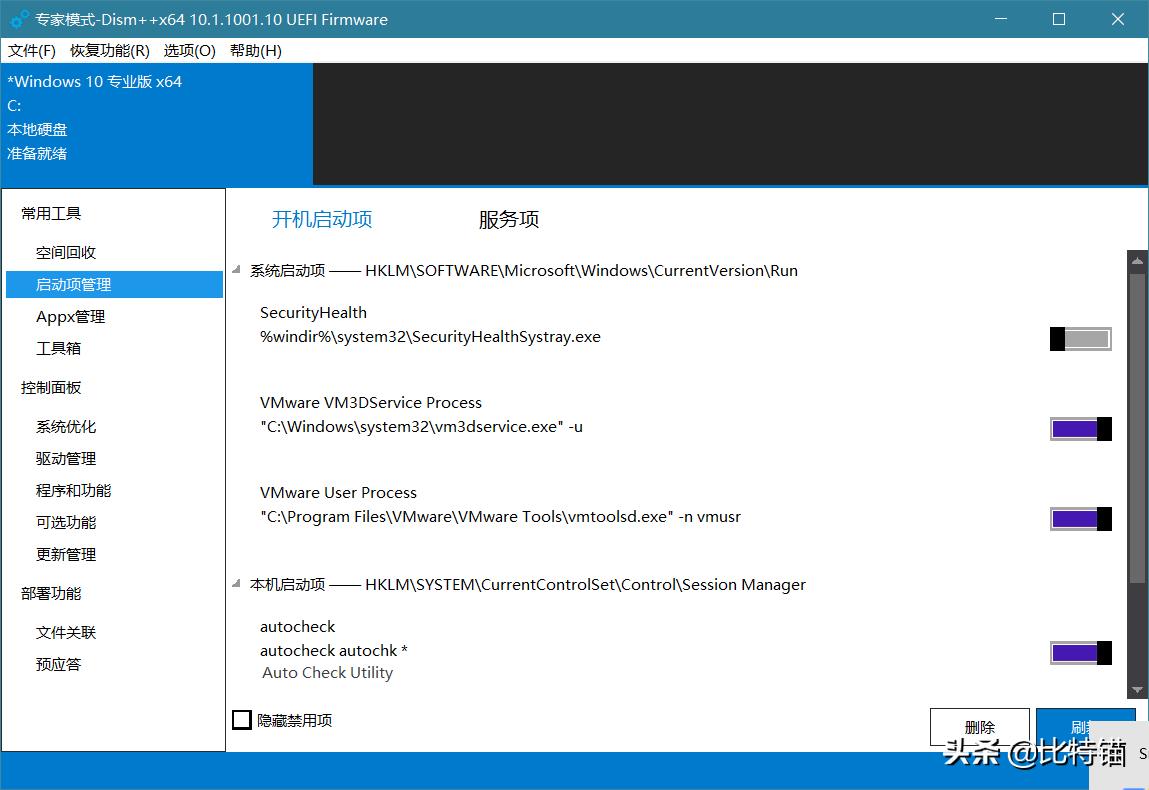Switch to the 服务项 tab
Screen dimensions: 1149x790
point(509,219)
